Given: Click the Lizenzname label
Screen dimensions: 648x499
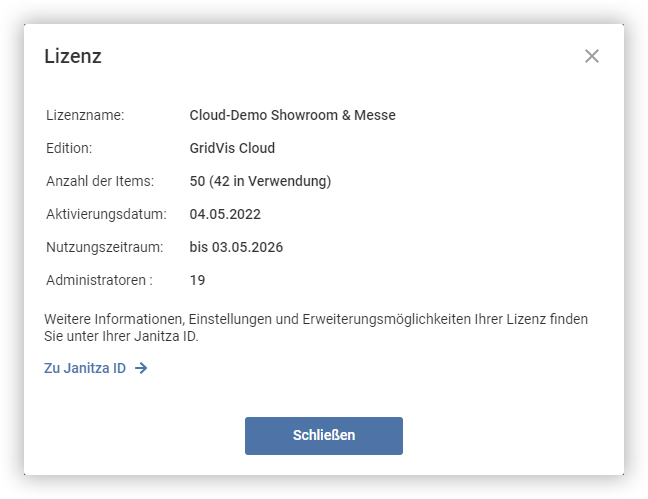Looking at the screenshot, I should 85,115.
